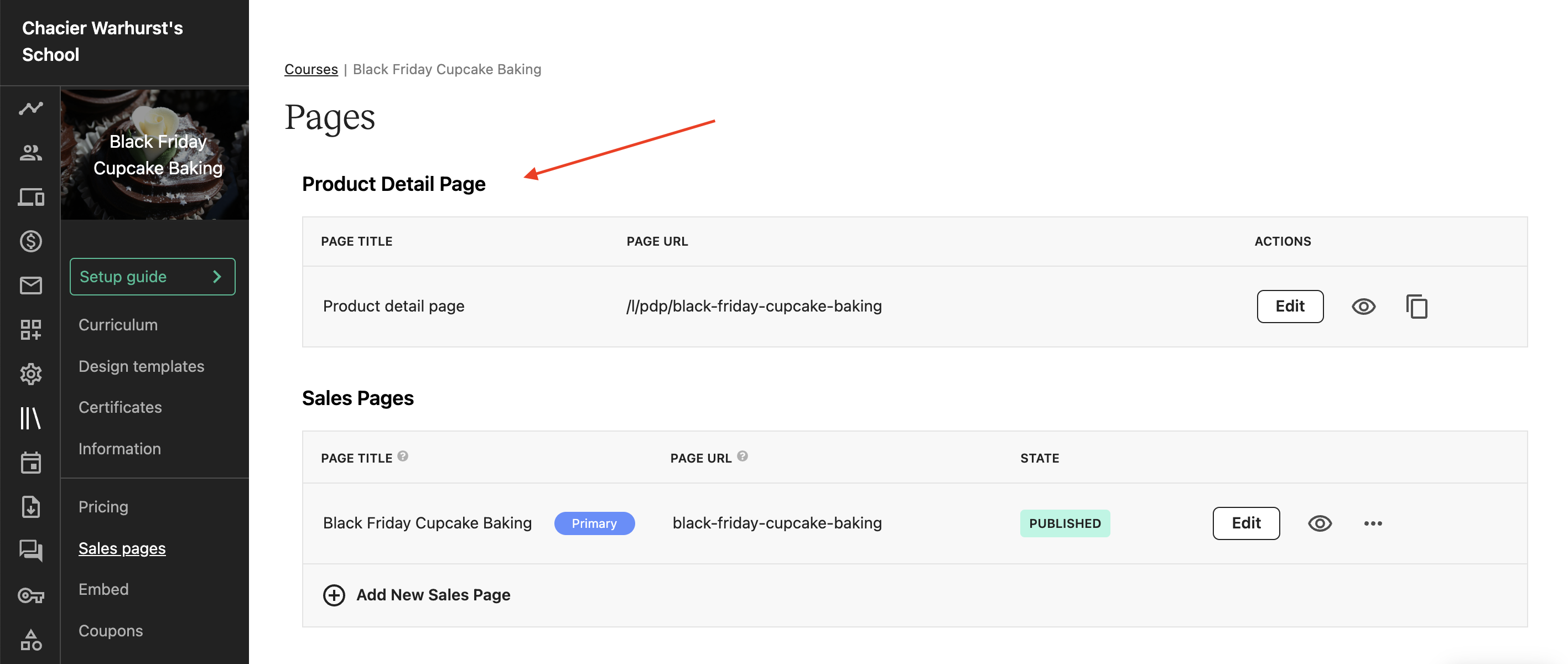Open the Memberships key icon in sidebar
Screen dimensions: 1568x664
30,595
